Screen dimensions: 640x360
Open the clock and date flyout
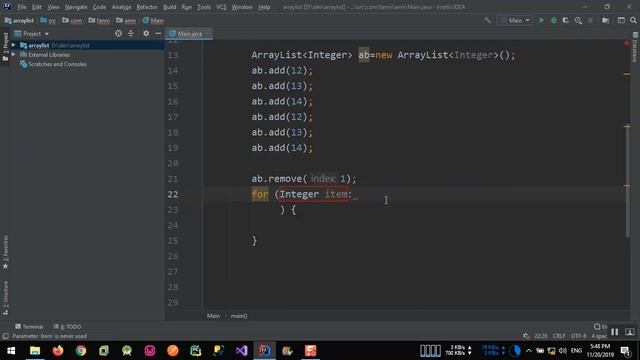[600, 351]
